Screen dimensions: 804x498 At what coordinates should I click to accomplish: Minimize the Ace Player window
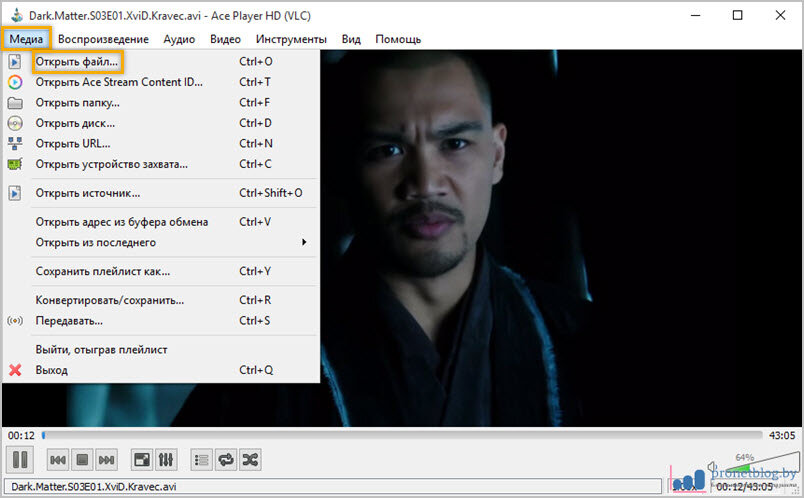pyautogui.click(x=695, y=15)
